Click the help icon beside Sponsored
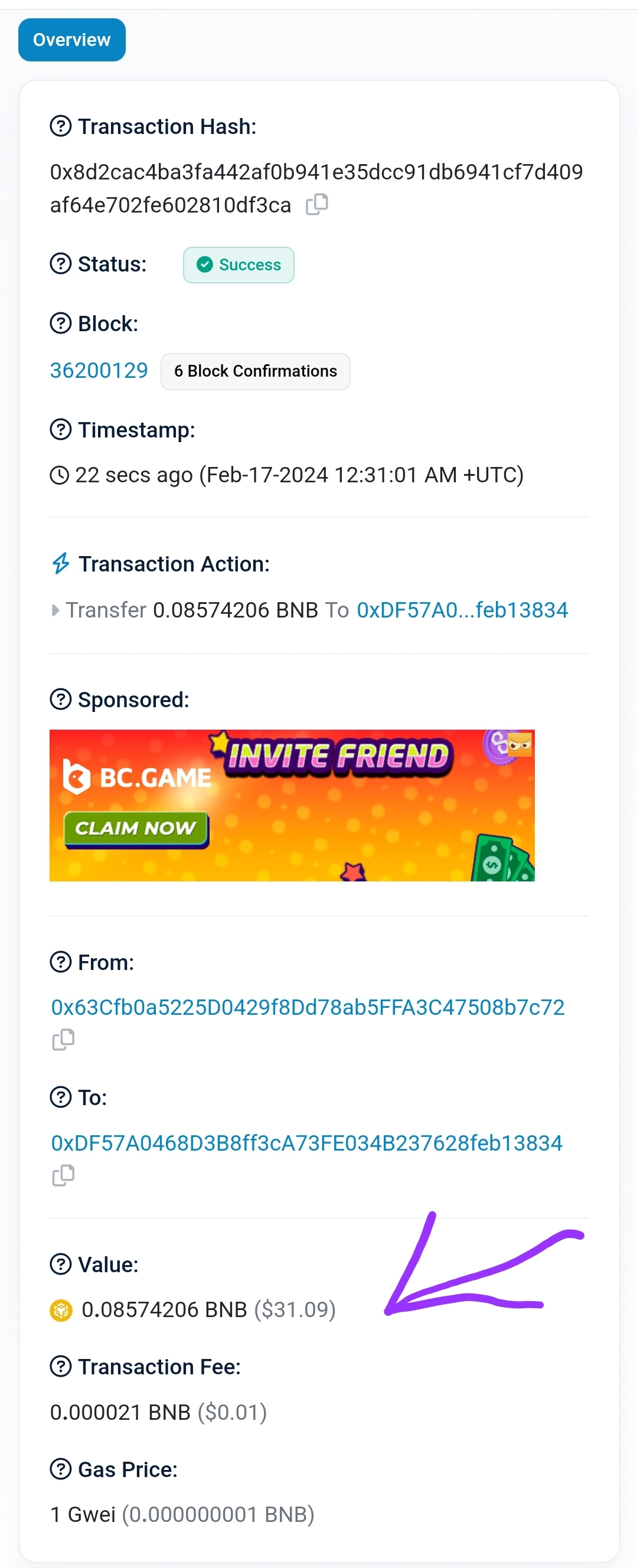Viewport: 637px width, 1568px height. 60,700
